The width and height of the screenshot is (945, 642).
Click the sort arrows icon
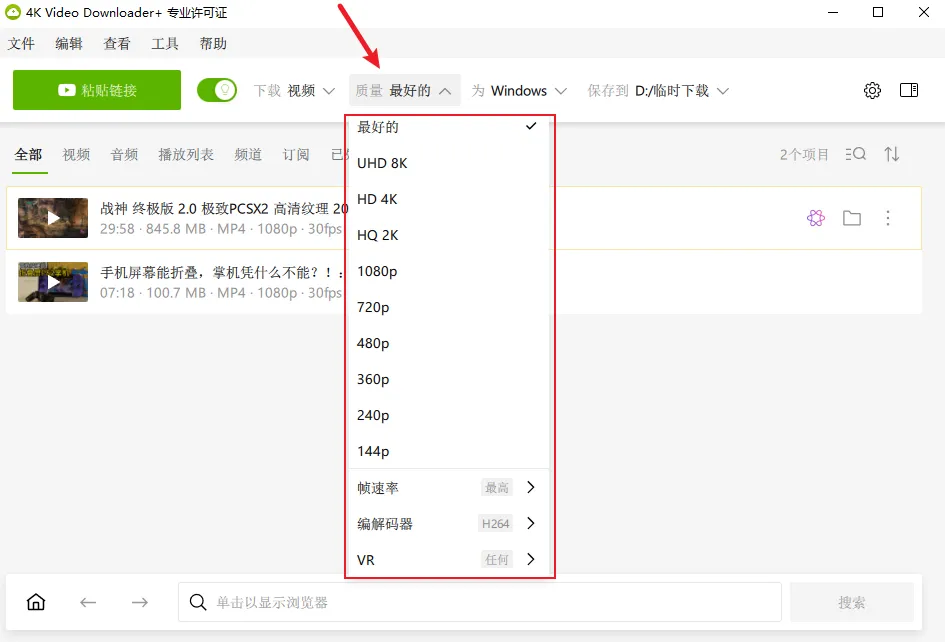[892, 154]
